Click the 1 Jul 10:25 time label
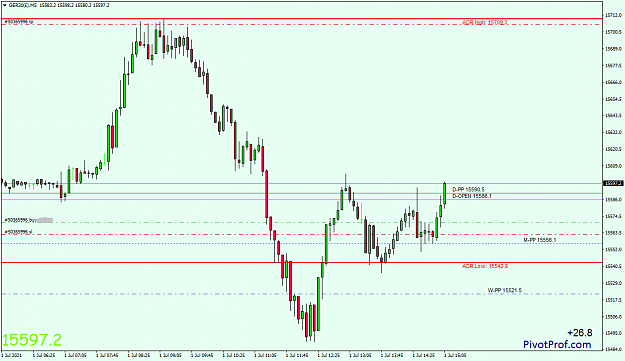This screenshot has width=625, height=361. 234,354
